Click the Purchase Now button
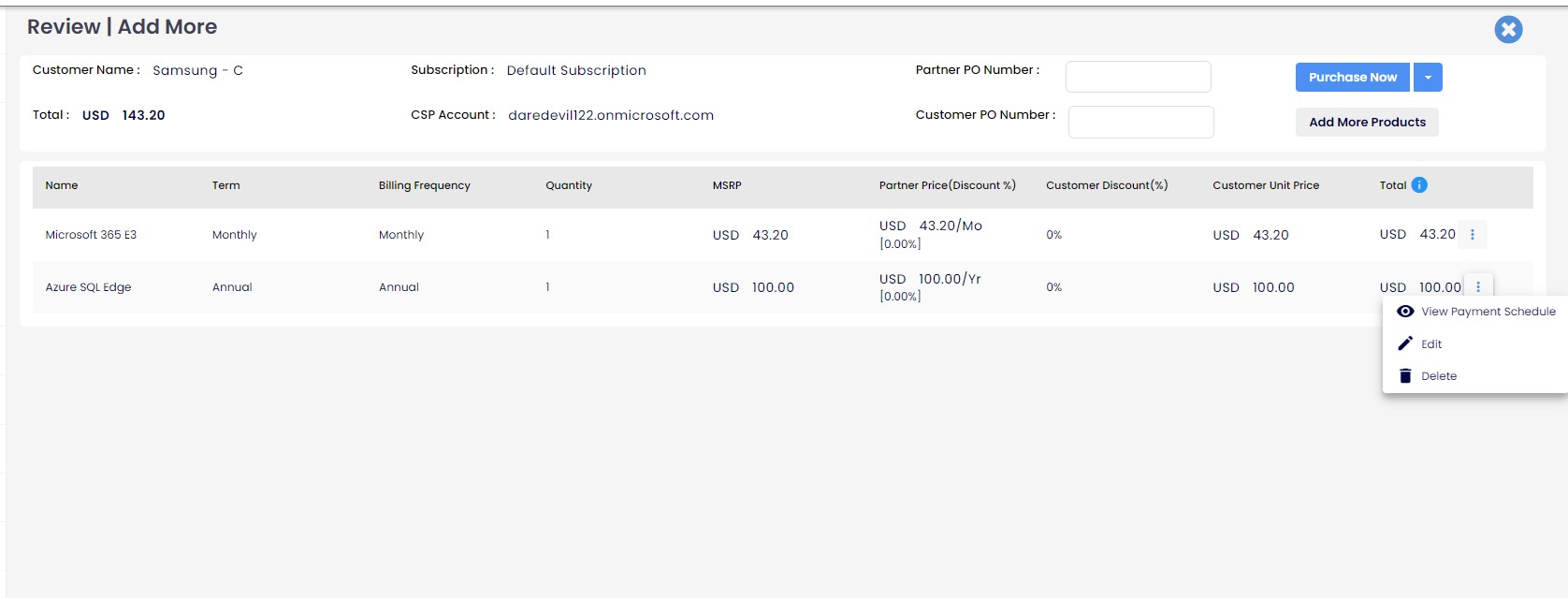 point(1353,78)
